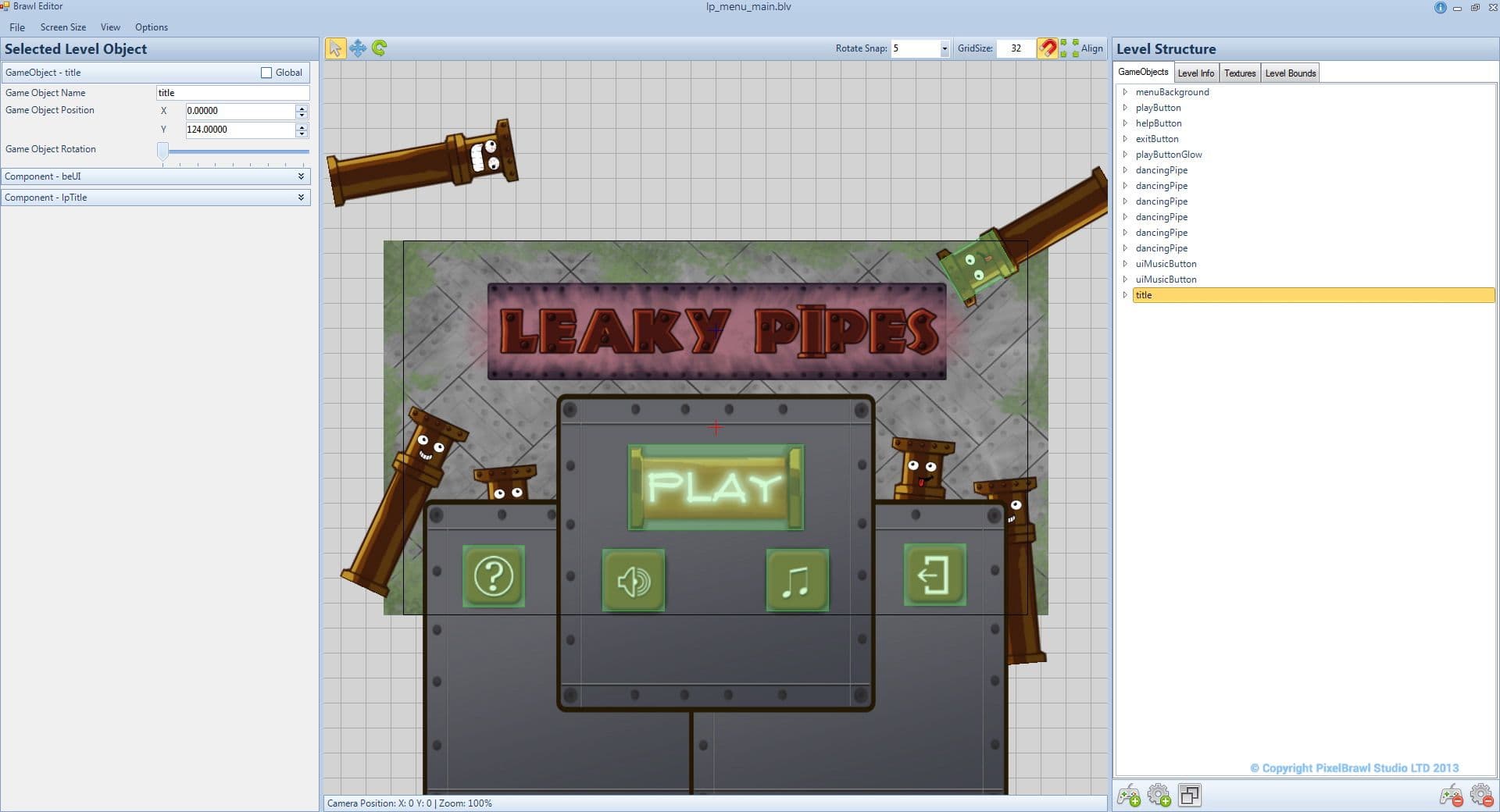The image size is (1500, 812).
Task: Toggle the red magnet snap button
Action: click(1047, 48)
